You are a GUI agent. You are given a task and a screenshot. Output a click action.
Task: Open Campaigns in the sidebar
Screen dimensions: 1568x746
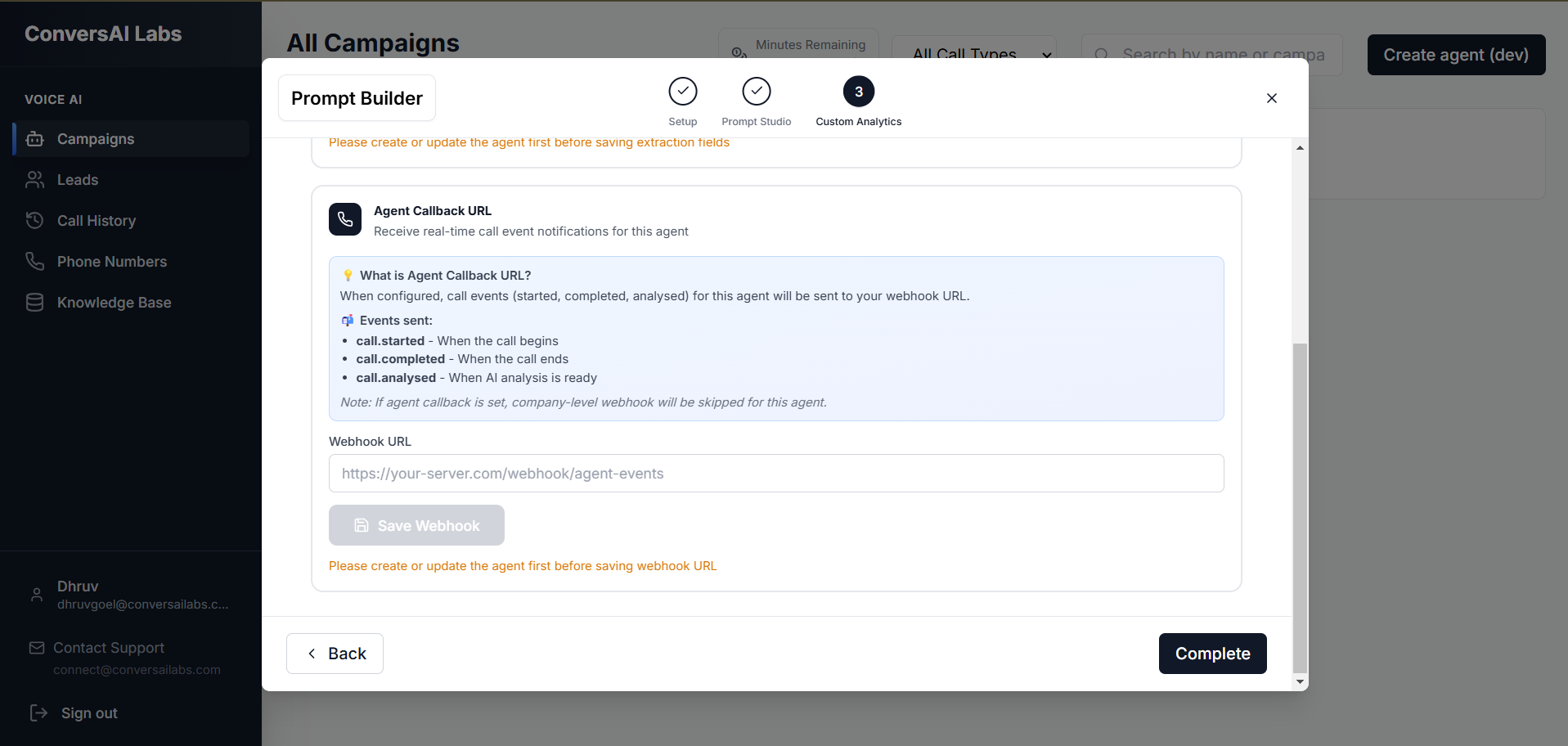pyautogui.click(x=131, y=139)
